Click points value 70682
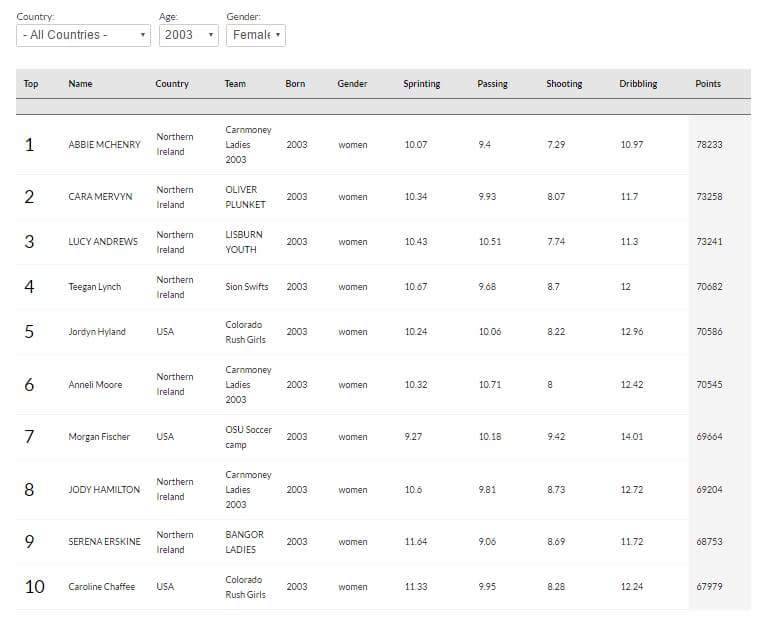 pyautogui.click(x=709, y=287)
